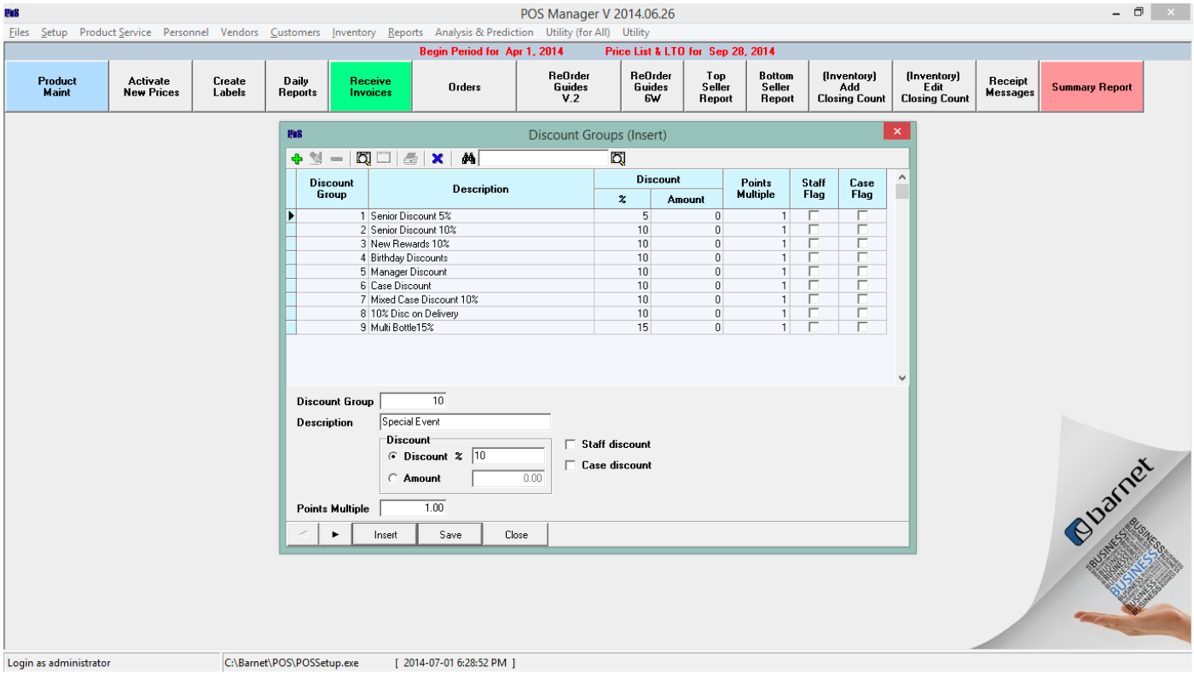This screenshot has width=1194, height=674.
Task: Click the PoS logo in Discount Groups title bar
Action: pos(295,134)
